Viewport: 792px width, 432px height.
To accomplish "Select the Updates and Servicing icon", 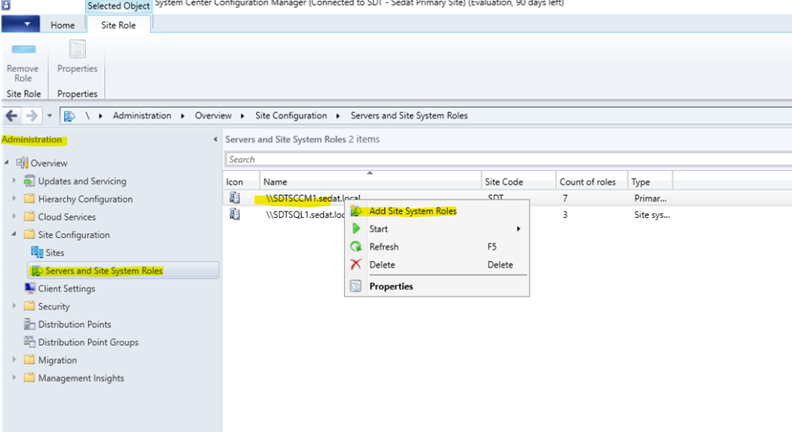I will (x=29, y=180).
